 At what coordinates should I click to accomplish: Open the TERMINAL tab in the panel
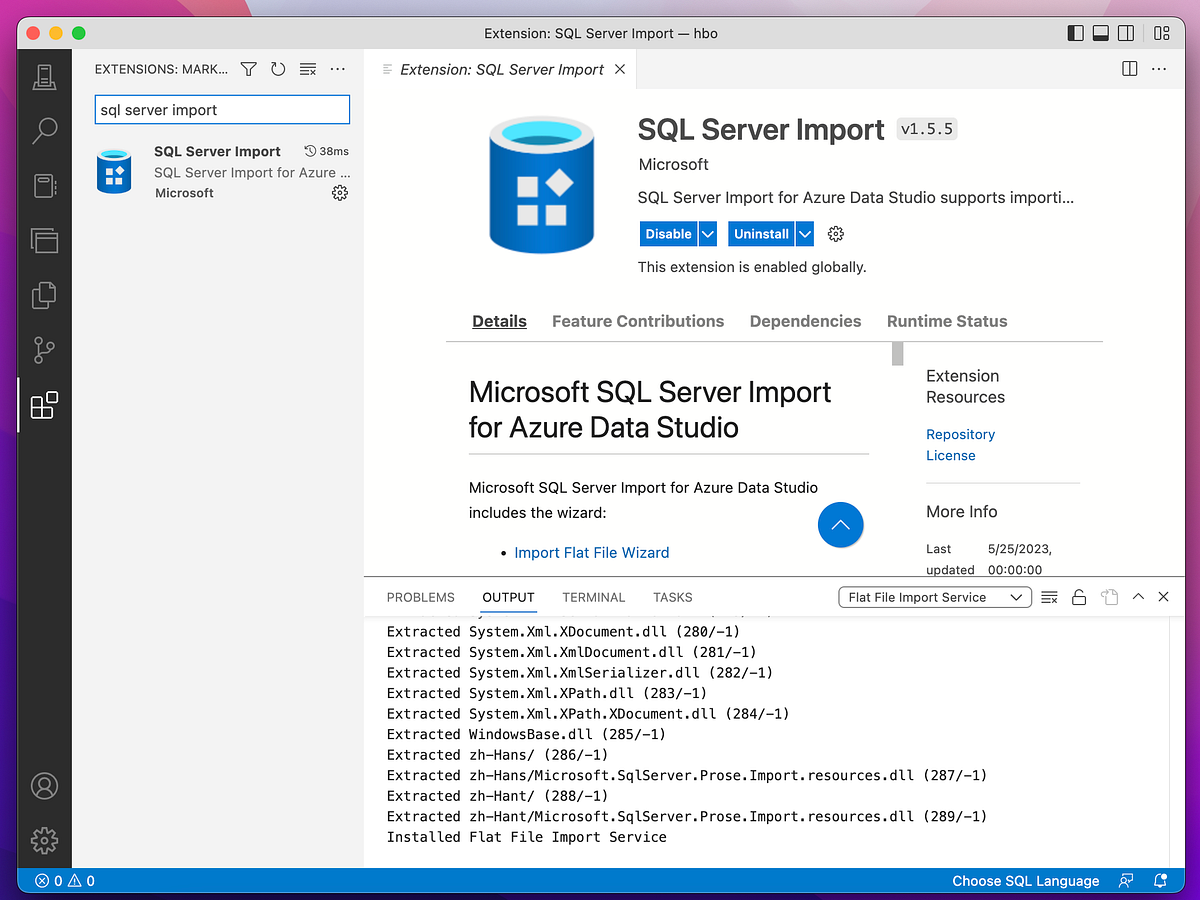593,597
